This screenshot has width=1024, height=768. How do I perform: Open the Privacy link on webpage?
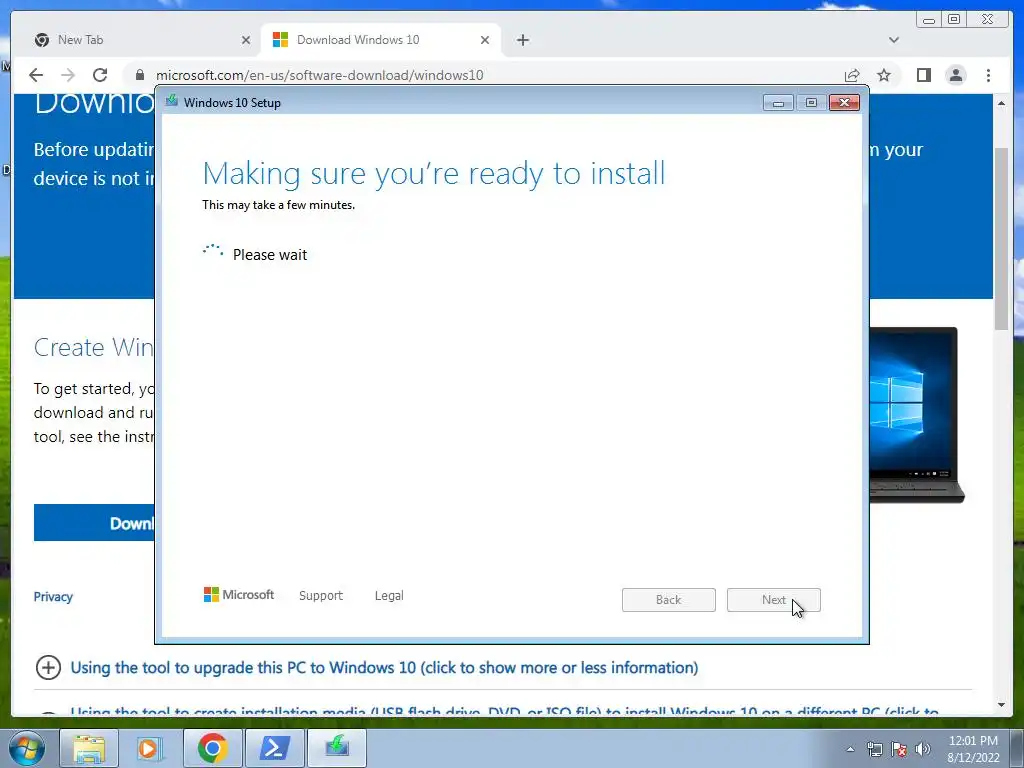coord(53,596)
